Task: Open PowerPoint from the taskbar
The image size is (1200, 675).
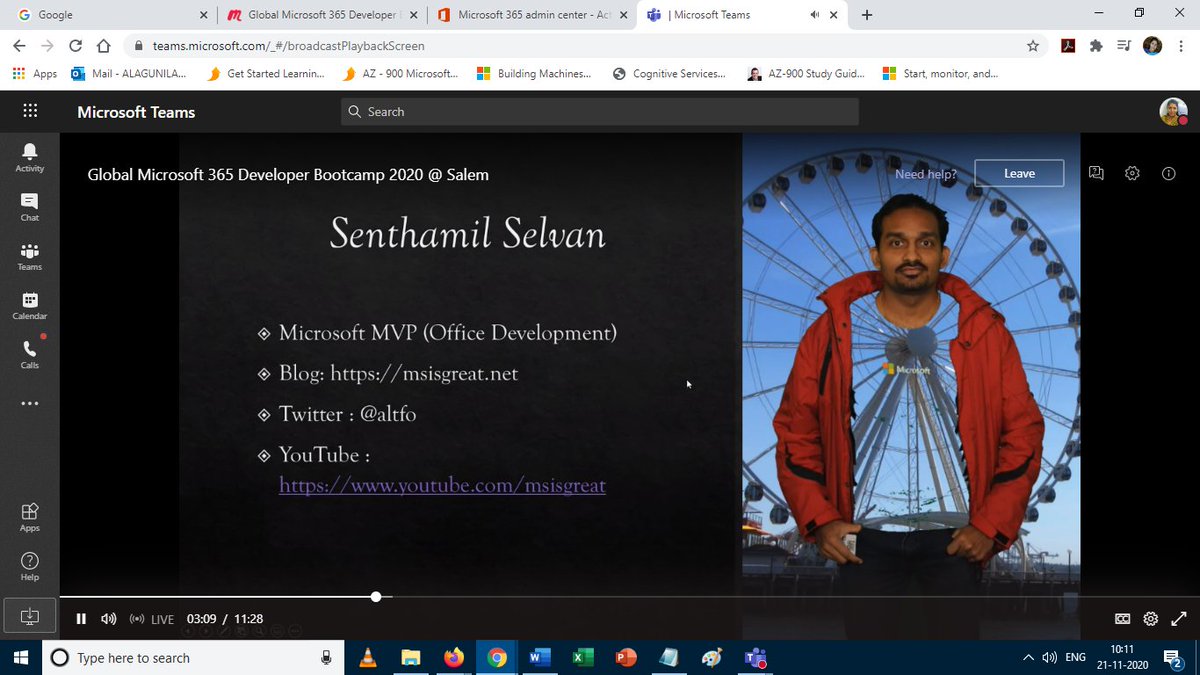Action: [x=626, y=657]
